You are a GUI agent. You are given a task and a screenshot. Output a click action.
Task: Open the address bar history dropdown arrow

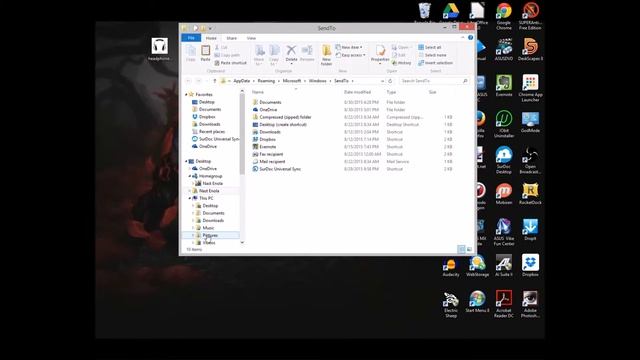(x=382, y=81)
